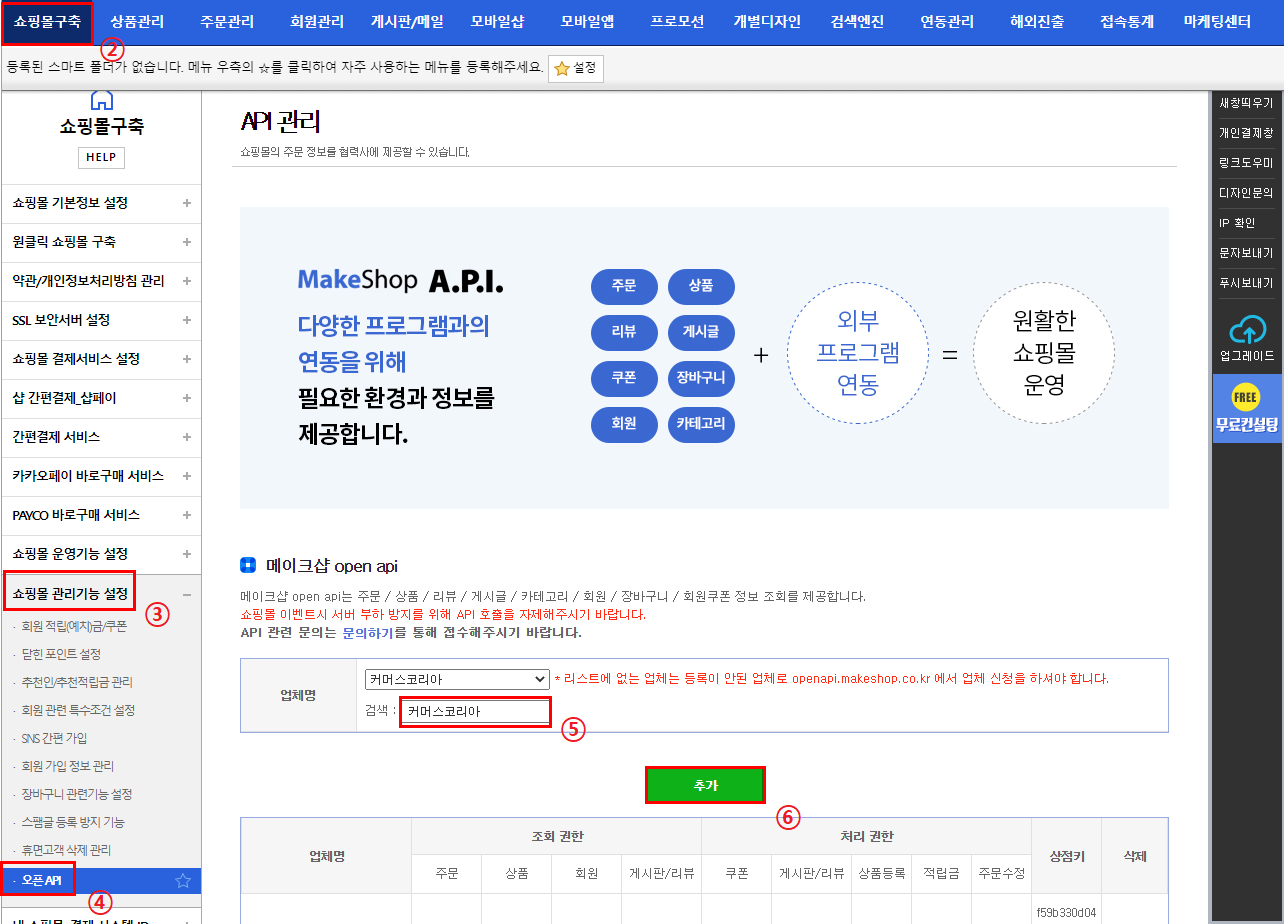Viewport: 1284px width, 924px height.
Task: Open the 회원관리 top menu
Action: [317, 22]
